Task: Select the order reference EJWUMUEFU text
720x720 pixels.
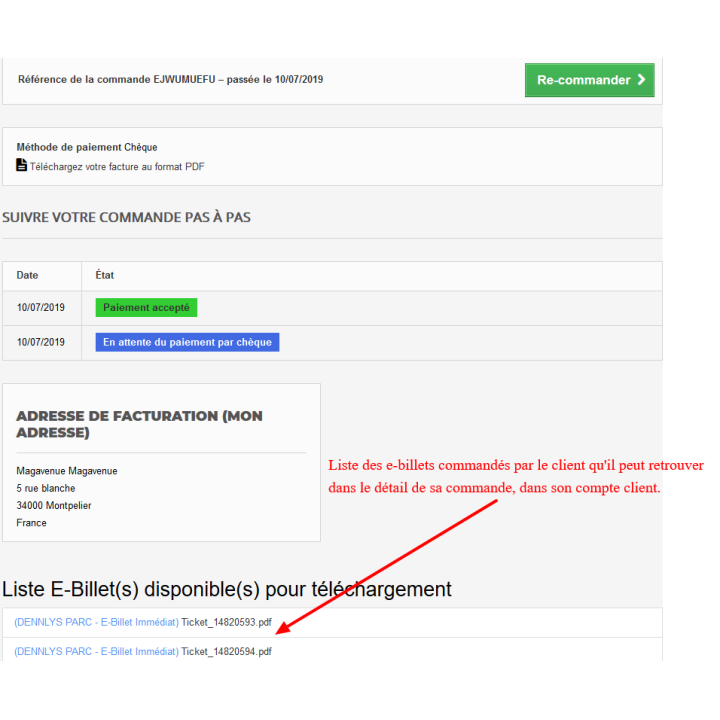Action: pos(184,79)
